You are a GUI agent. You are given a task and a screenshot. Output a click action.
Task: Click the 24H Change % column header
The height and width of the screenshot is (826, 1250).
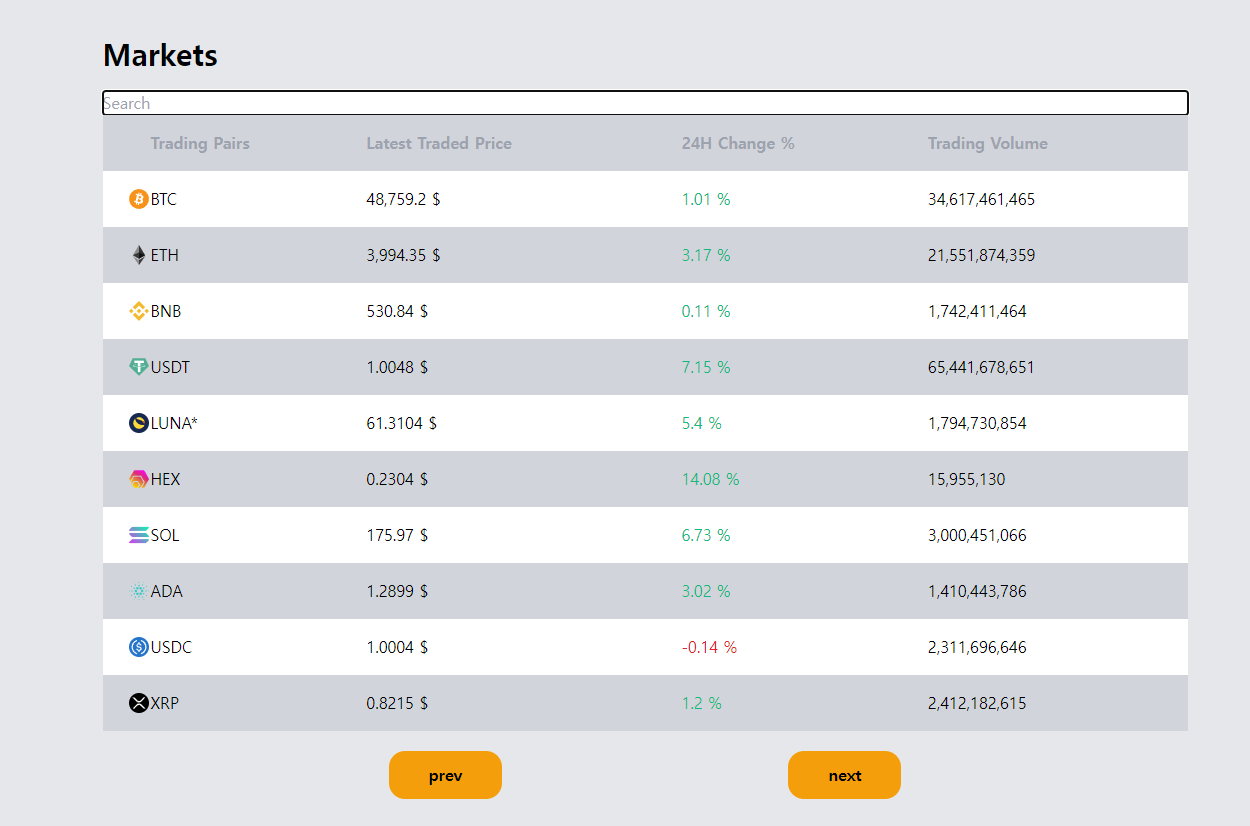pyautogui.click(x=738, y=143)
